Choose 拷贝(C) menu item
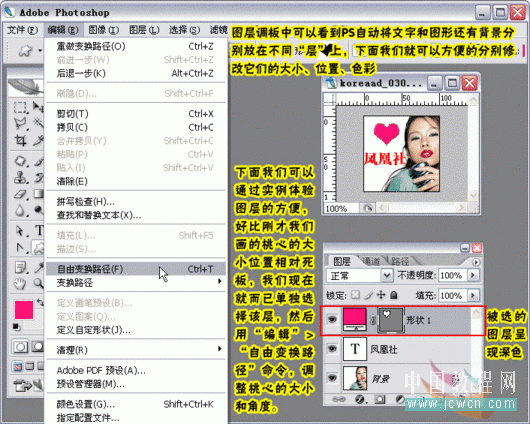530x424 pixels. (136, 127)
